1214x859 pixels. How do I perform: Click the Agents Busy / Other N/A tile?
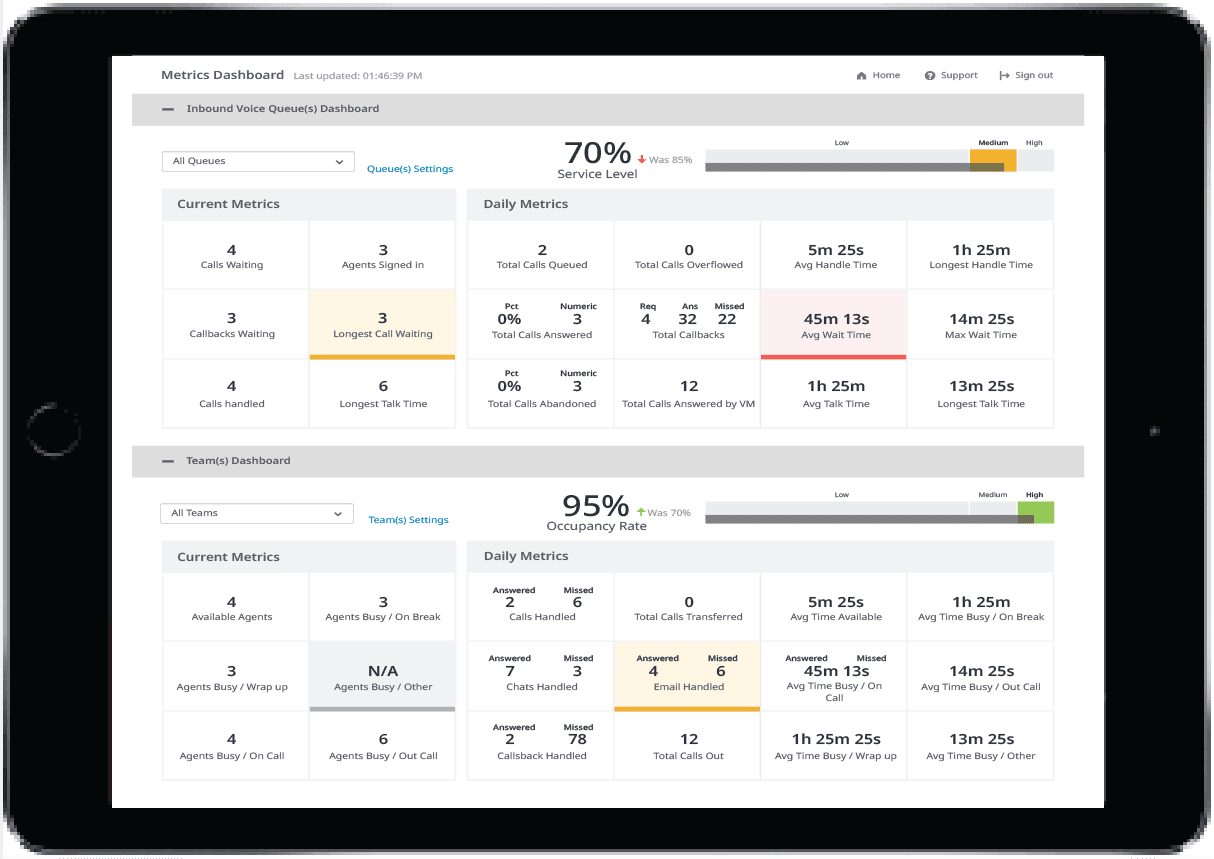pyautogui.click(x=382, y=676)
